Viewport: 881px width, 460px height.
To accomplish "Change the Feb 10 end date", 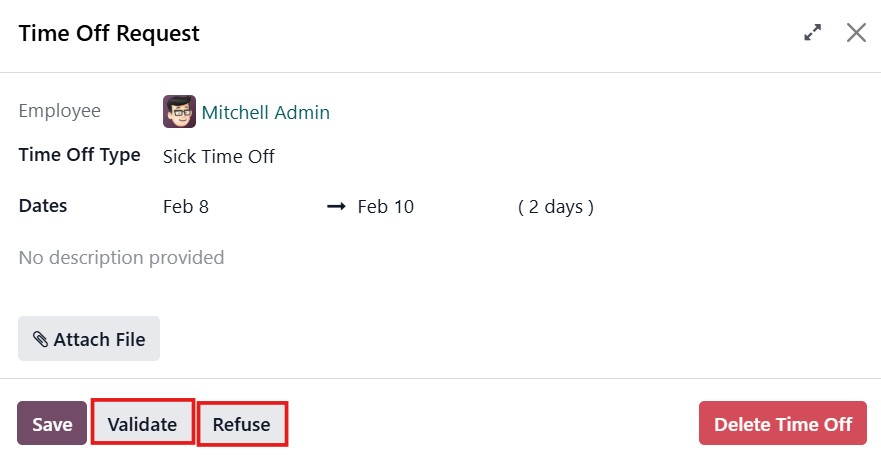I will pos(385,207).
